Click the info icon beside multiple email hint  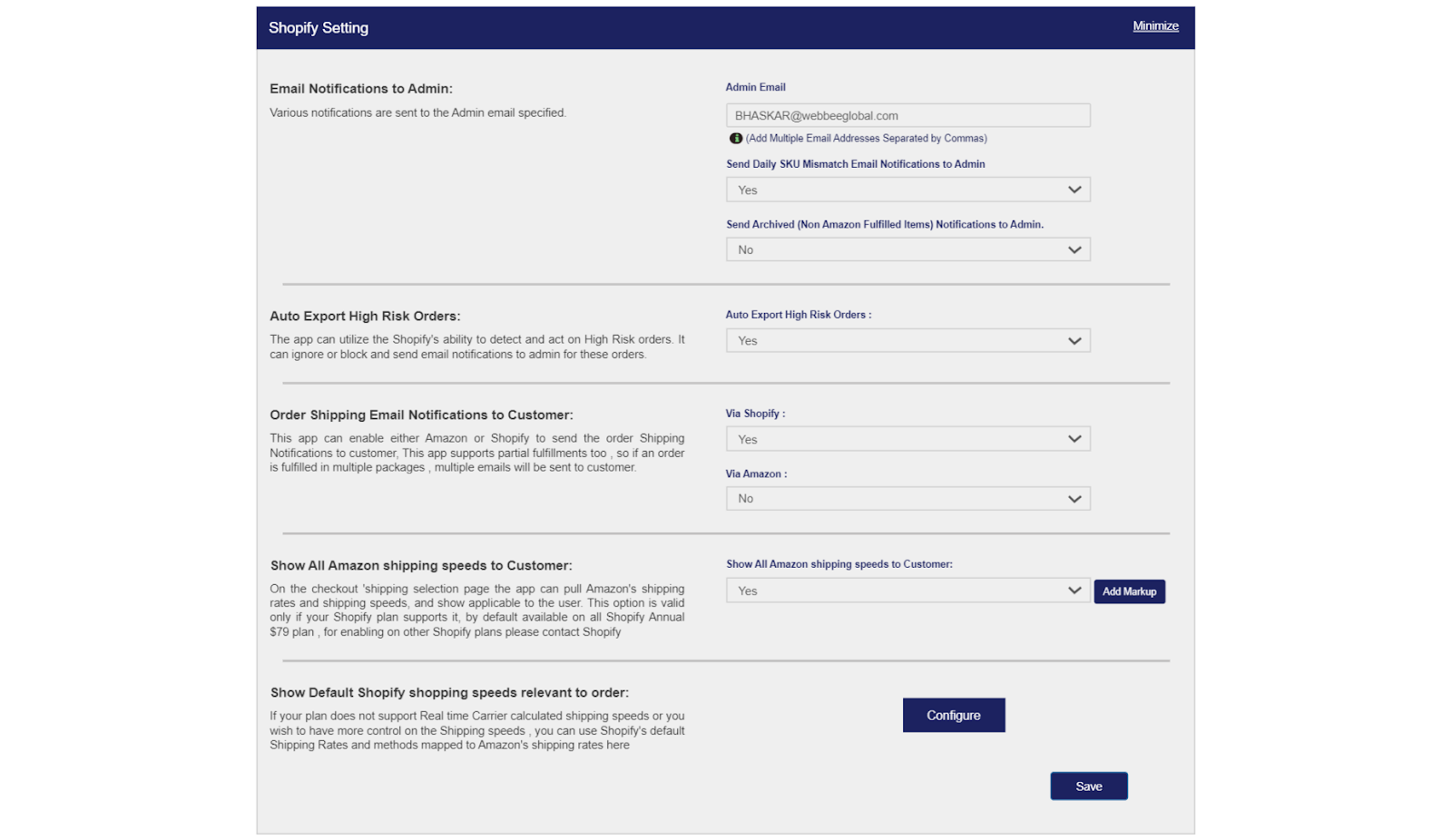736,139
